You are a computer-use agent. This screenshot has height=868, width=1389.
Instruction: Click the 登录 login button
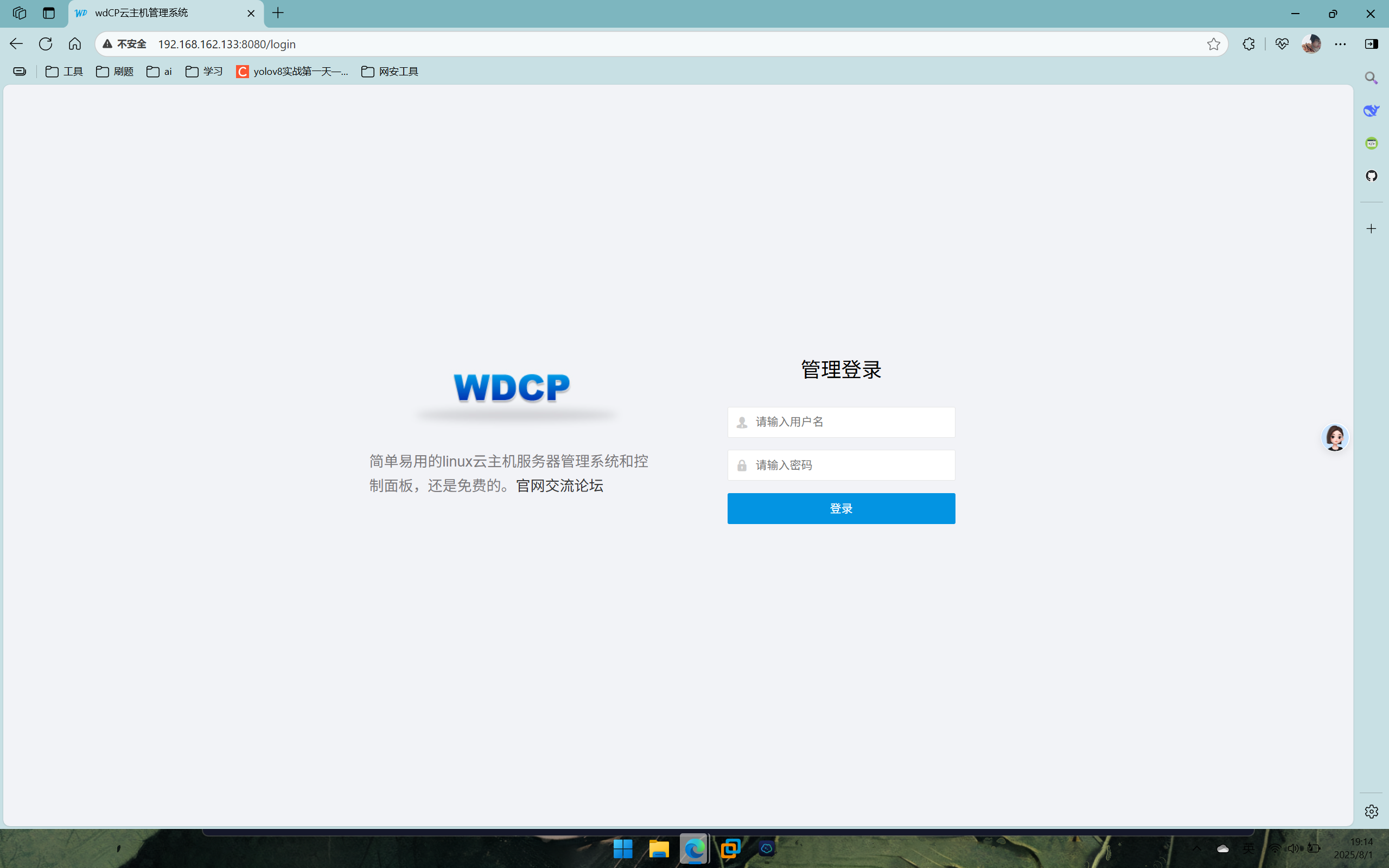click(x=840, y=508)
